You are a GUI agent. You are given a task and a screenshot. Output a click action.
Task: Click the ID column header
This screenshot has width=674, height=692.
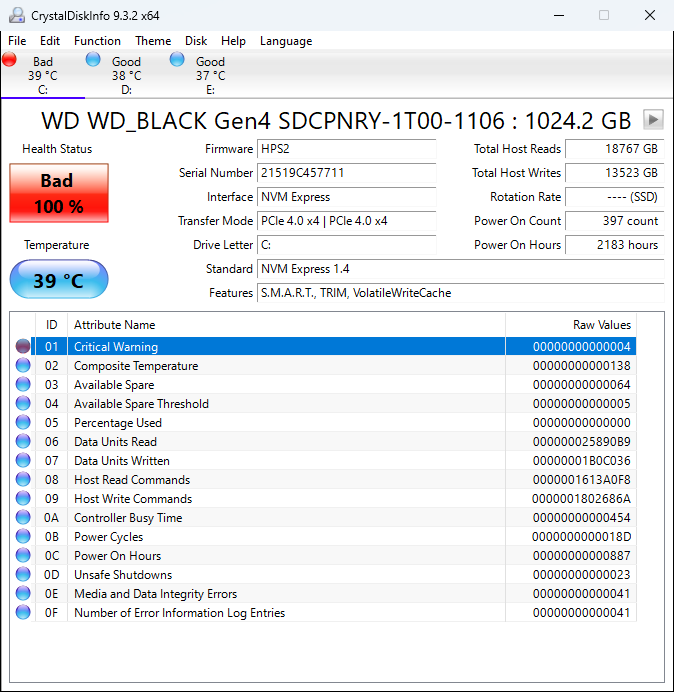tap(52, 325)
